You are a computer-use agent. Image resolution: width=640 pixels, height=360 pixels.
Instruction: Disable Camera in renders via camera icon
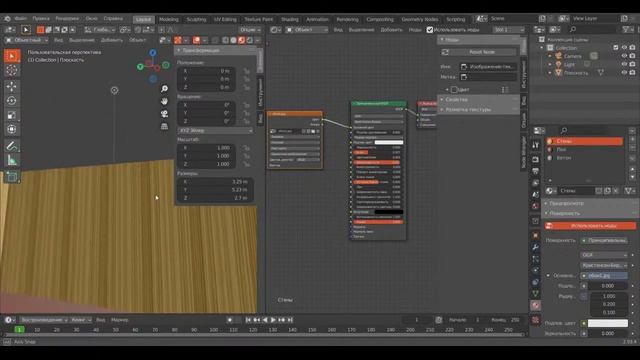click(x=632, y=56)
